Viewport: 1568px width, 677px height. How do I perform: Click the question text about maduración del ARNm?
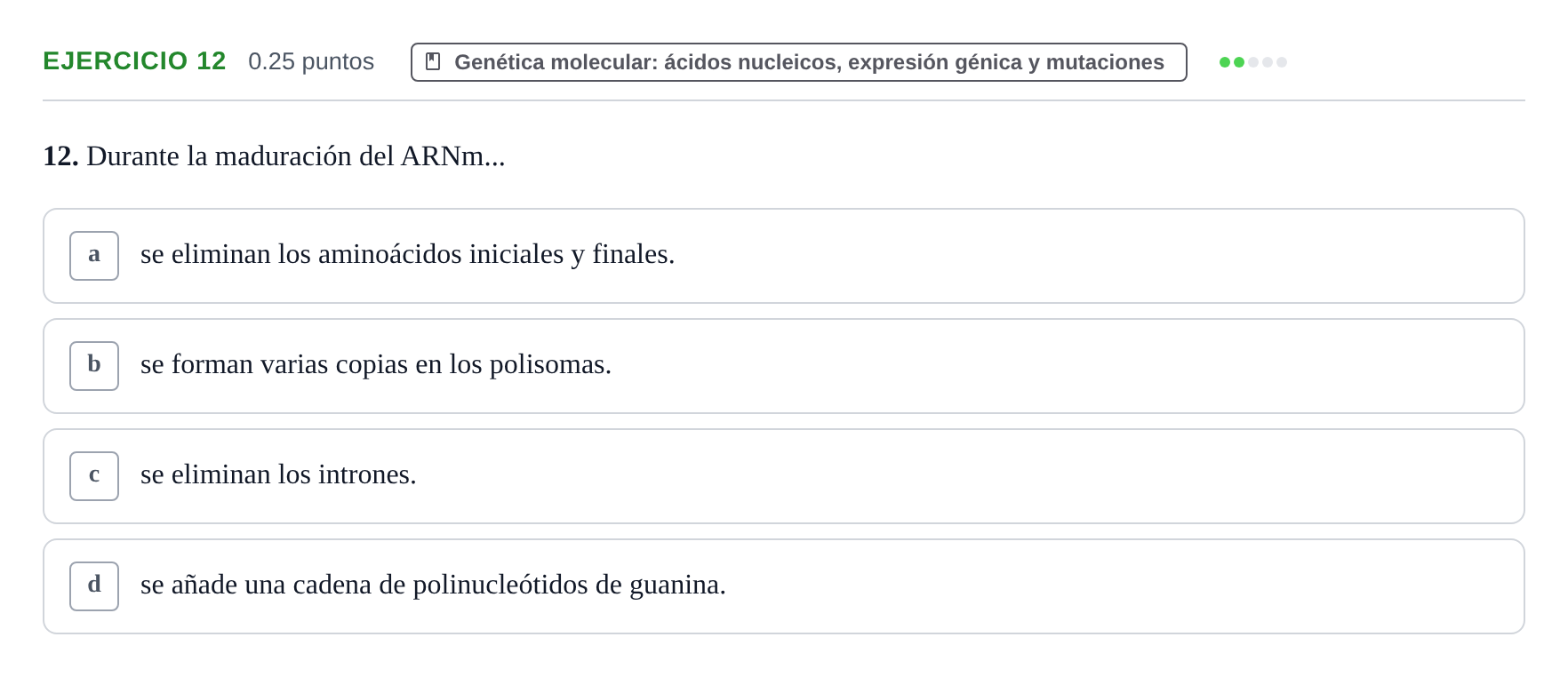(296, 156)
